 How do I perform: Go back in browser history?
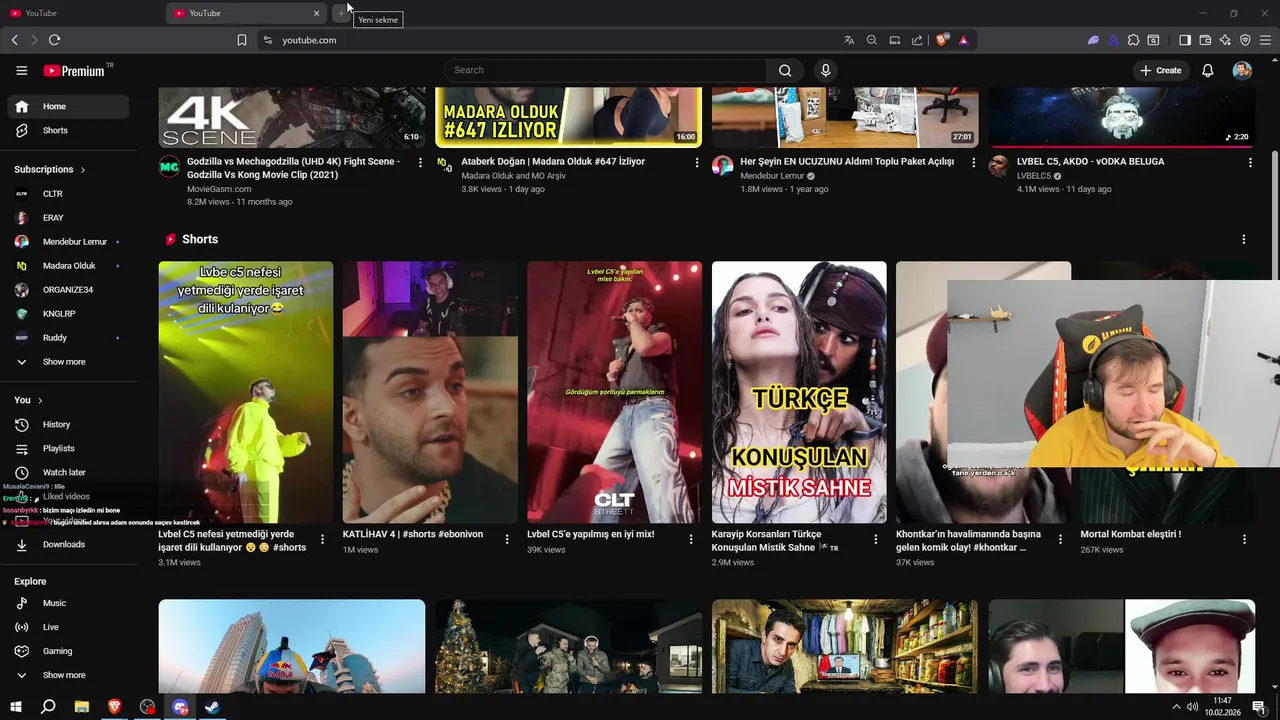click(x=15, y=40)
